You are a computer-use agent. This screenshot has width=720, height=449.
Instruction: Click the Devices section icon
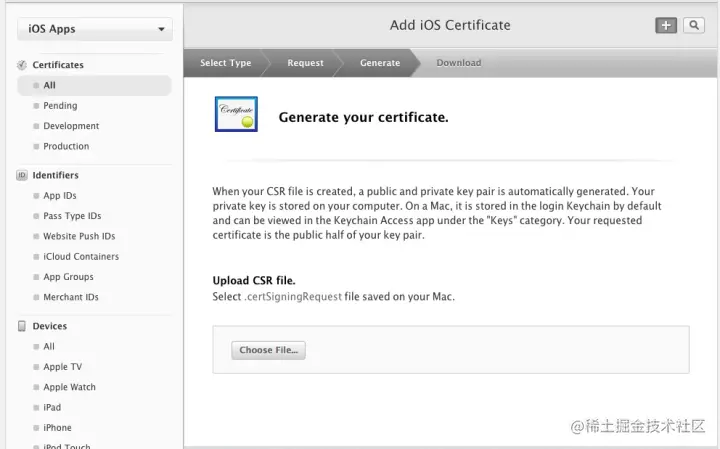coord(22,326)
